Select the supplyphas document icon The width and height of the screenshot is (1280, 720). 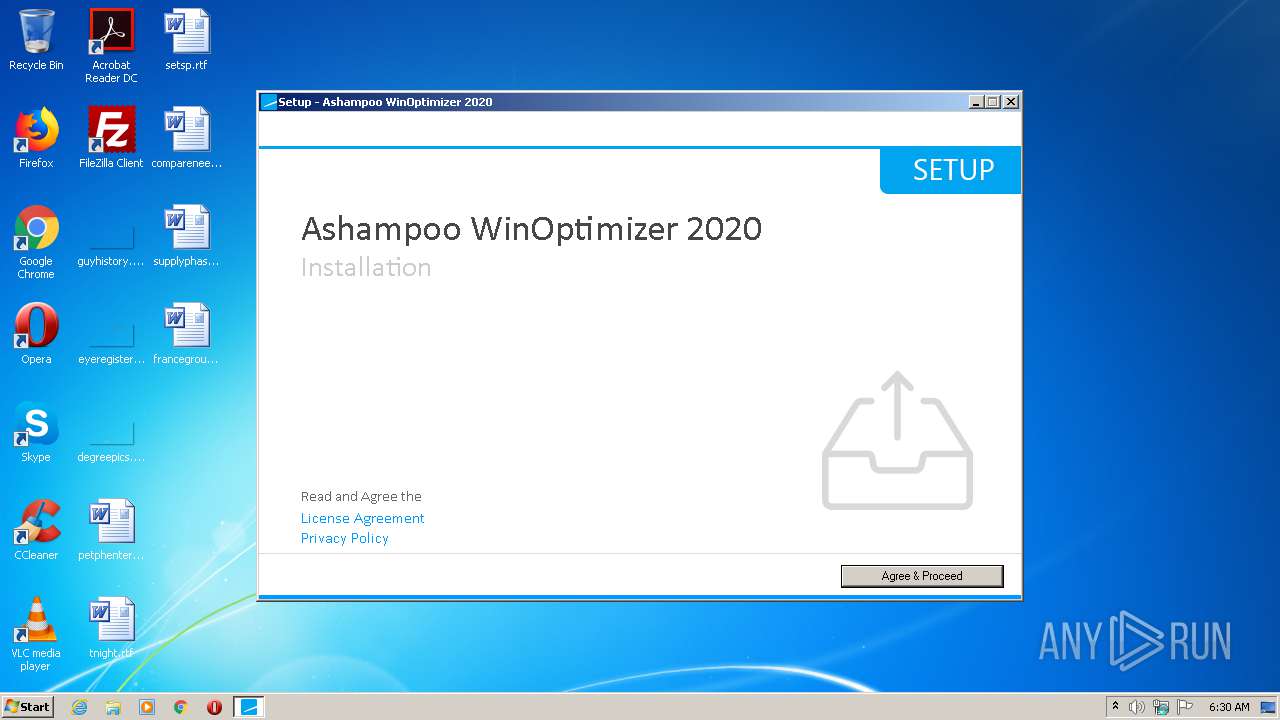tap(186, 237)
